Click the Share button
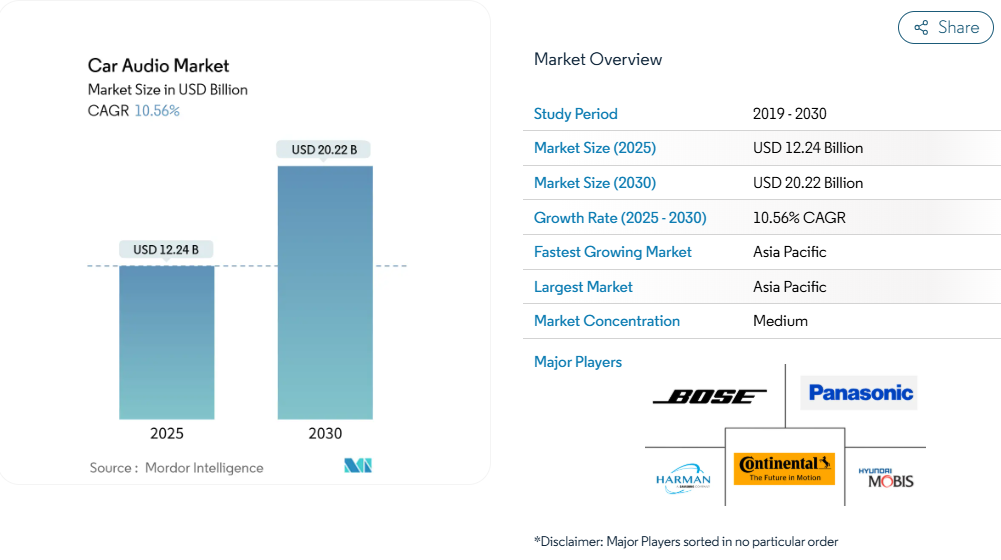 945,28
